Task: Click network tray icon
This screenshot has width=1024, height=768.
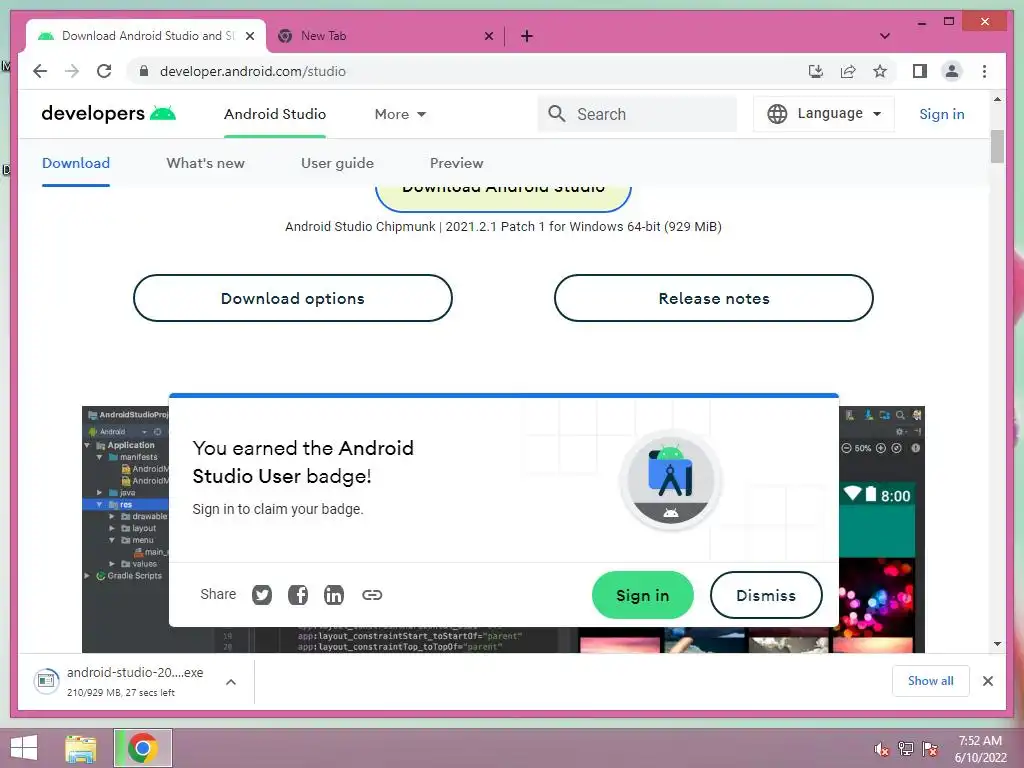Action: pyautogui.click(x=905, y=749)
